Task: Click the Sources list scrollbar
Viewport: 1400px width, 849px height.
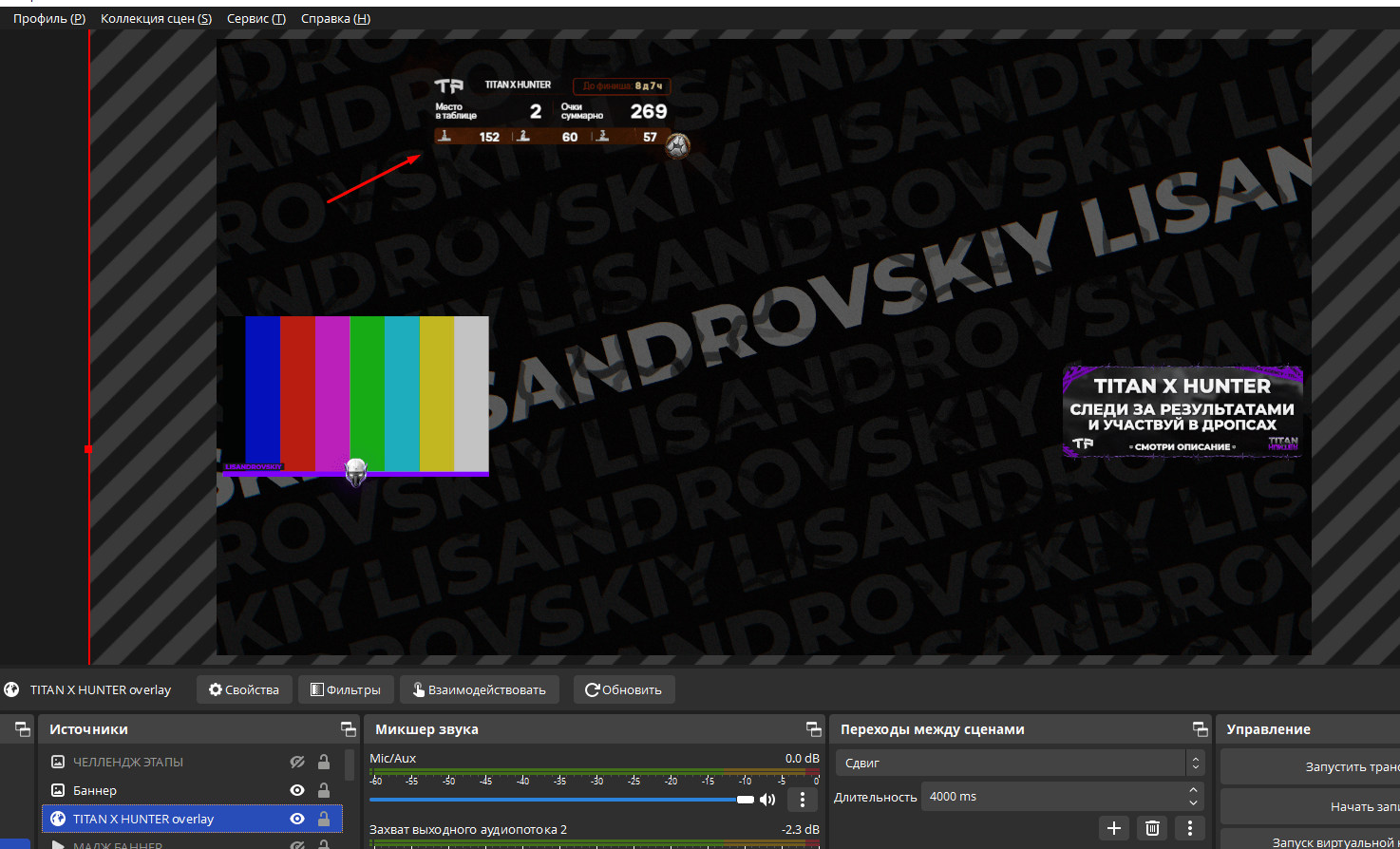Action: click(350, 765)
